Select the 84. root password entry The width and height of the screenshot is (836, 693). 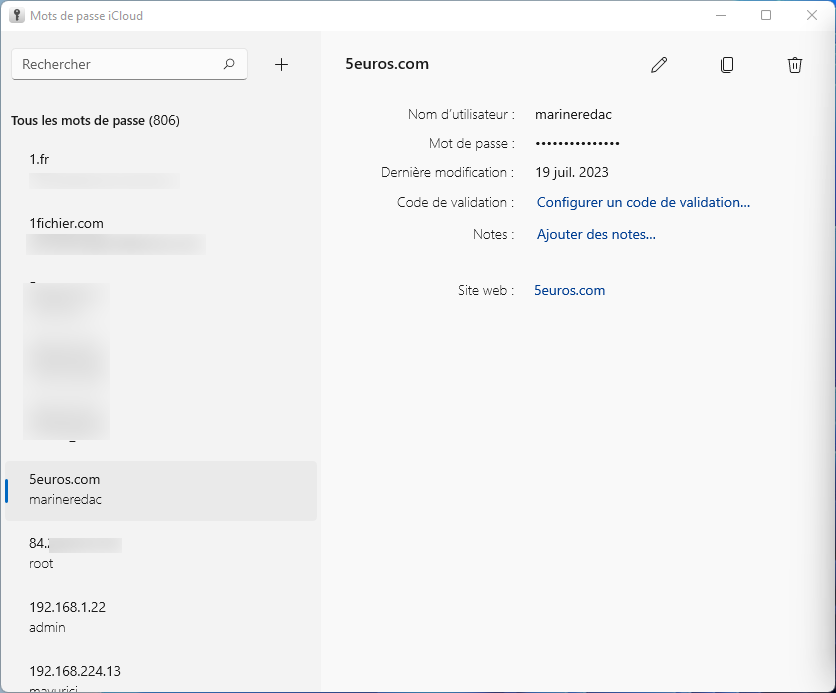(x=160, y=554)
